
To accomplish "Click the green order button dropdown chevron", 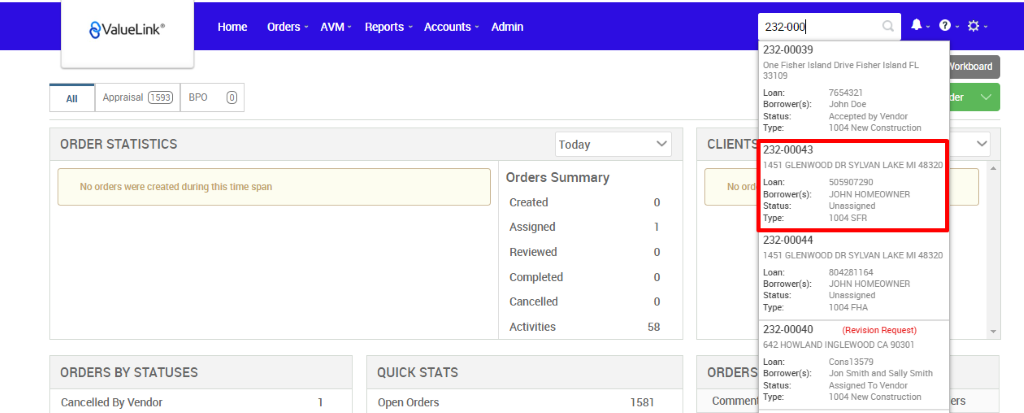I will point(986,97).
